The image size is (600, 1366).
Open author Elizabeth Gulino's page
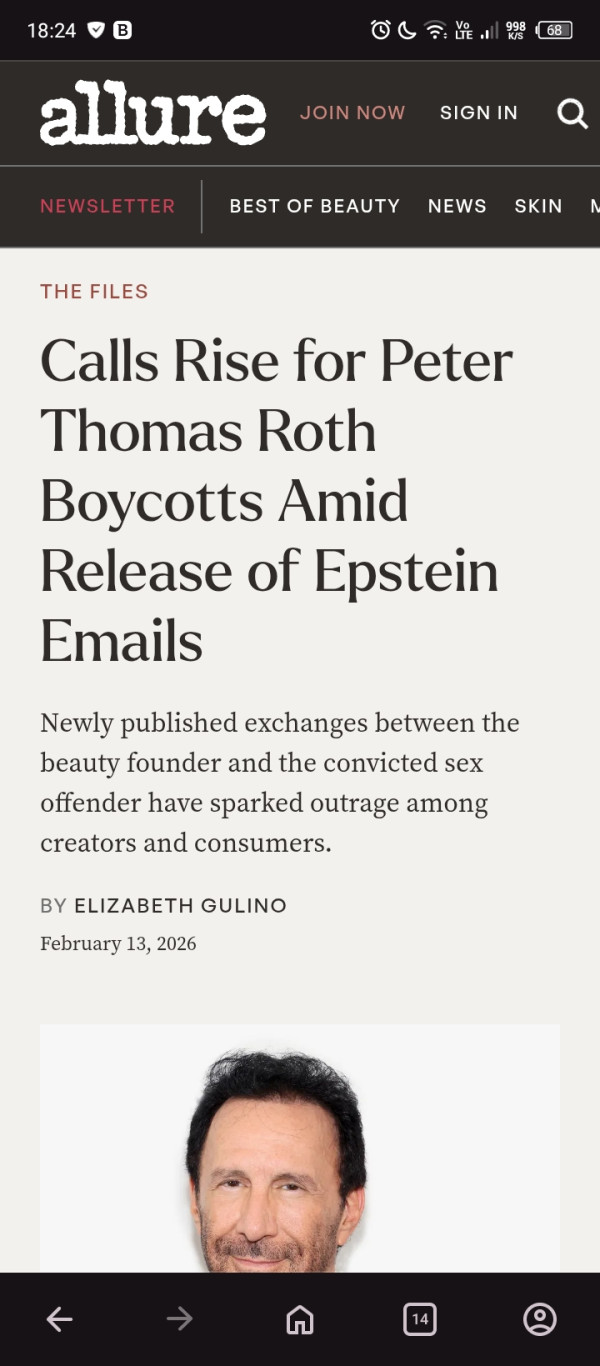pos(180,906)
